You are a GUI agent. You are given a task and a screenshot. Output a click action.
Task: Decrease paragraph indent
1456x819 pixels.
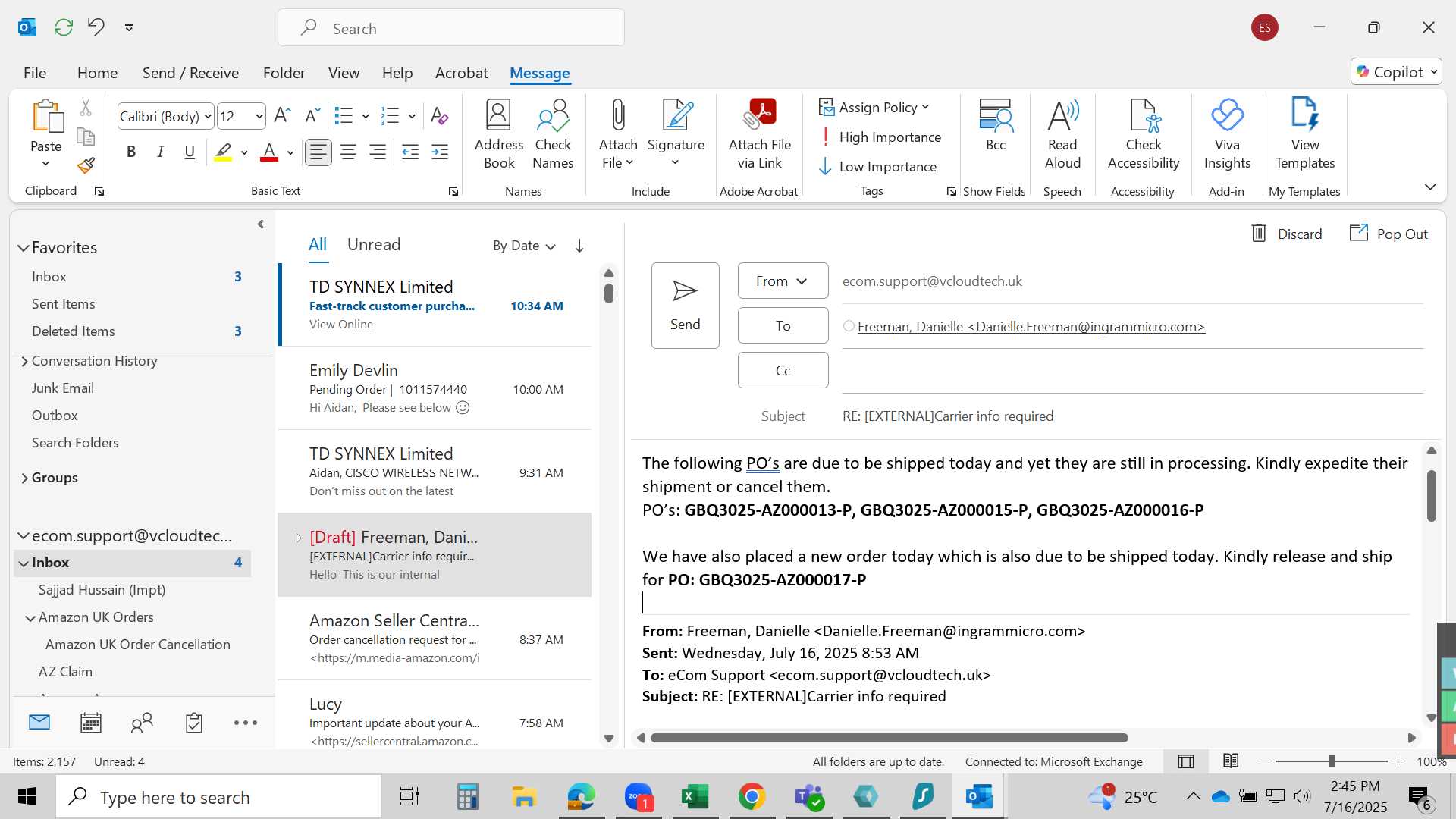(410, 152)
